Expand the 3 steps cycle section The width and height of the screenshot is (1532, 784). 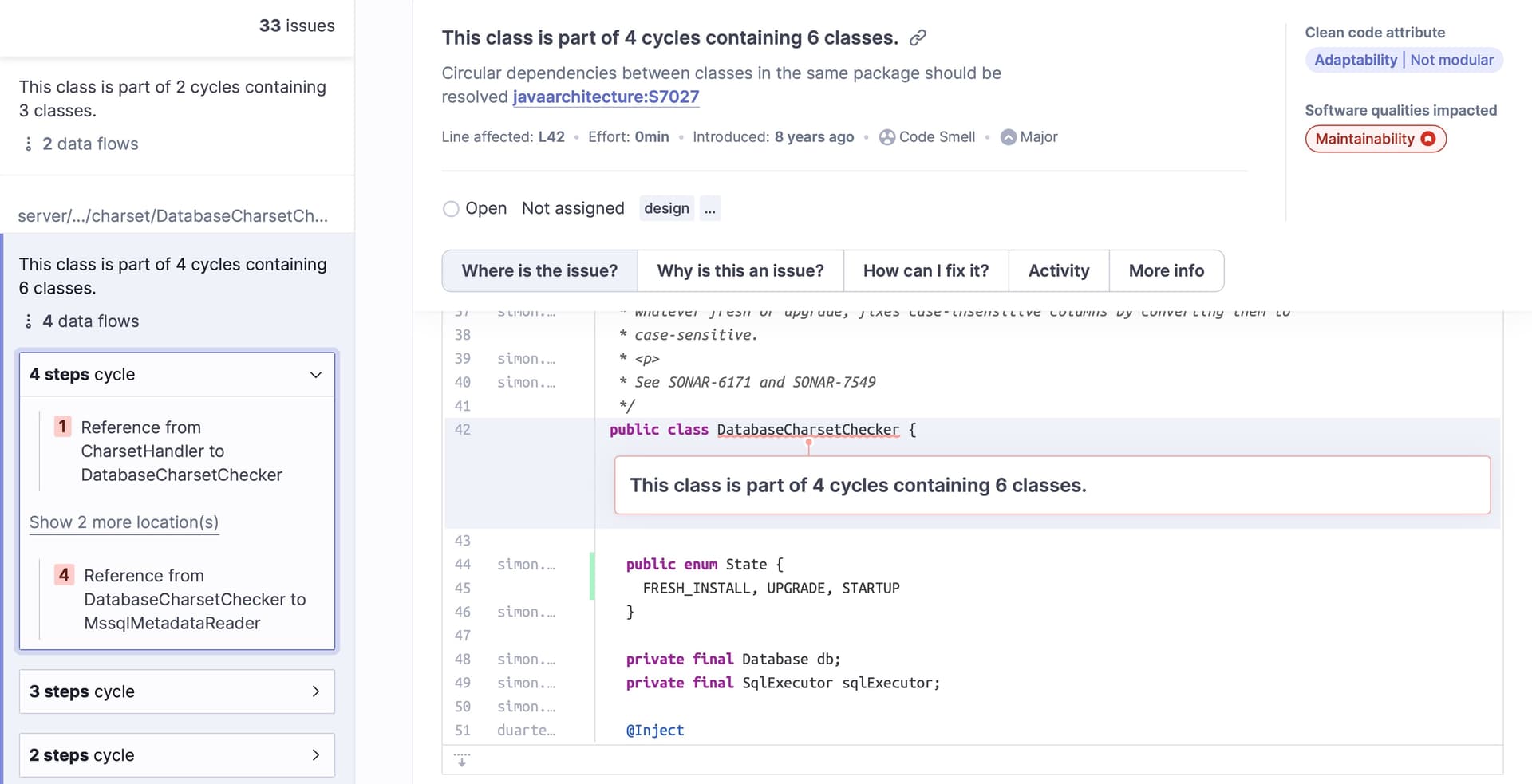click(x=315, y=691)
